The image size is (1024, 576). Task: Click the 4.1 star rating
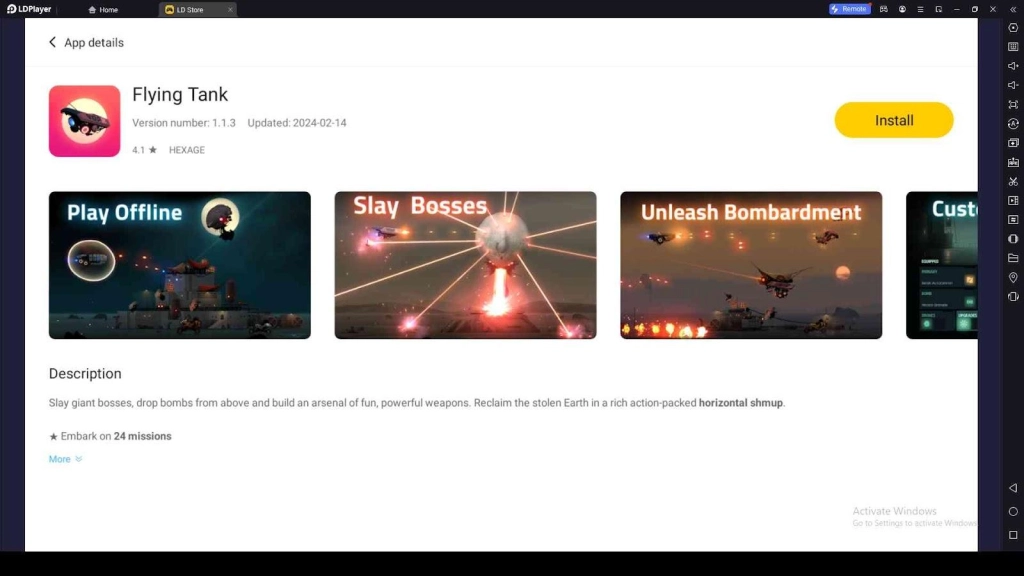coord(144,150)
